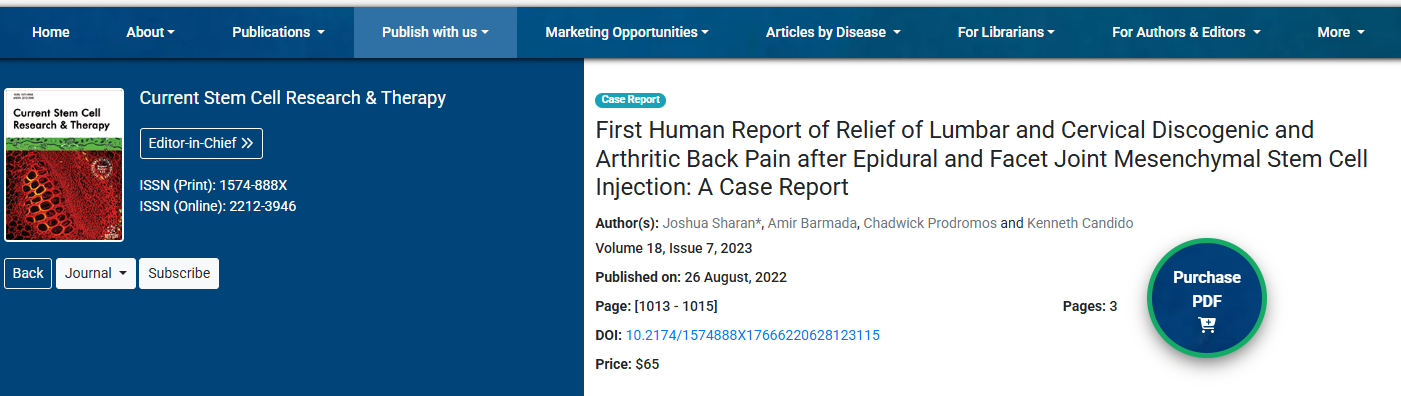View author Kenneth Candido's link
This screenshot has width=1401, height=396.
click(1080, 223)
